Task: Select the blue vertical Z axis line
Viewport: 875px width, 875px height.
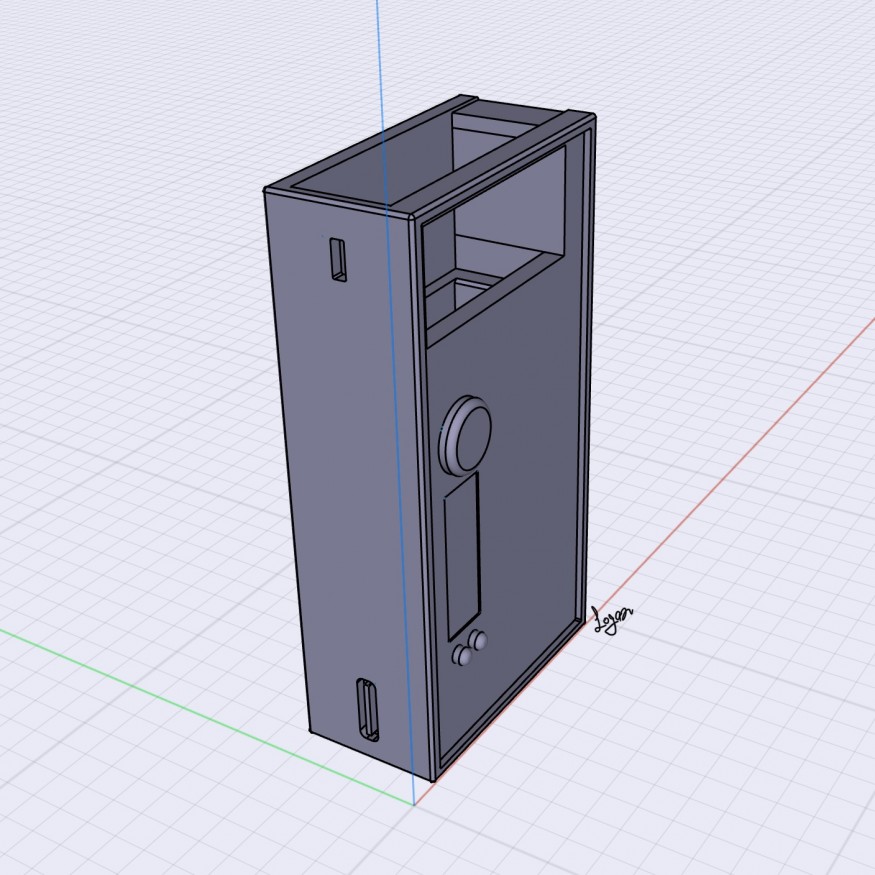Action: pos(380,60)
